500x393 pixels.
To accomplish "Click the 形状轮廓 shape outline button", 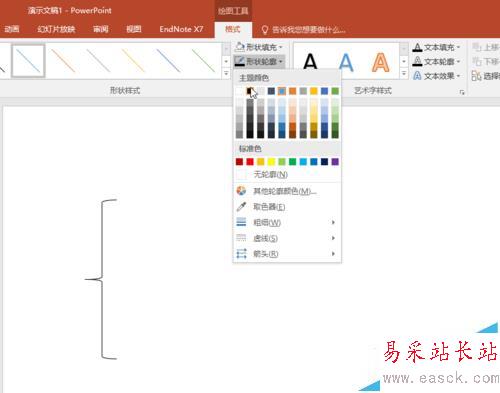I will pos(259,62).
